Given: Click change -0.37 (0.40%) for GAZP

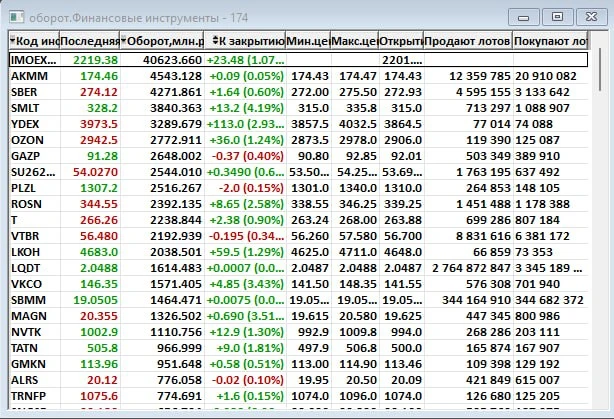Looking at the screenshot, I should 248,156.
